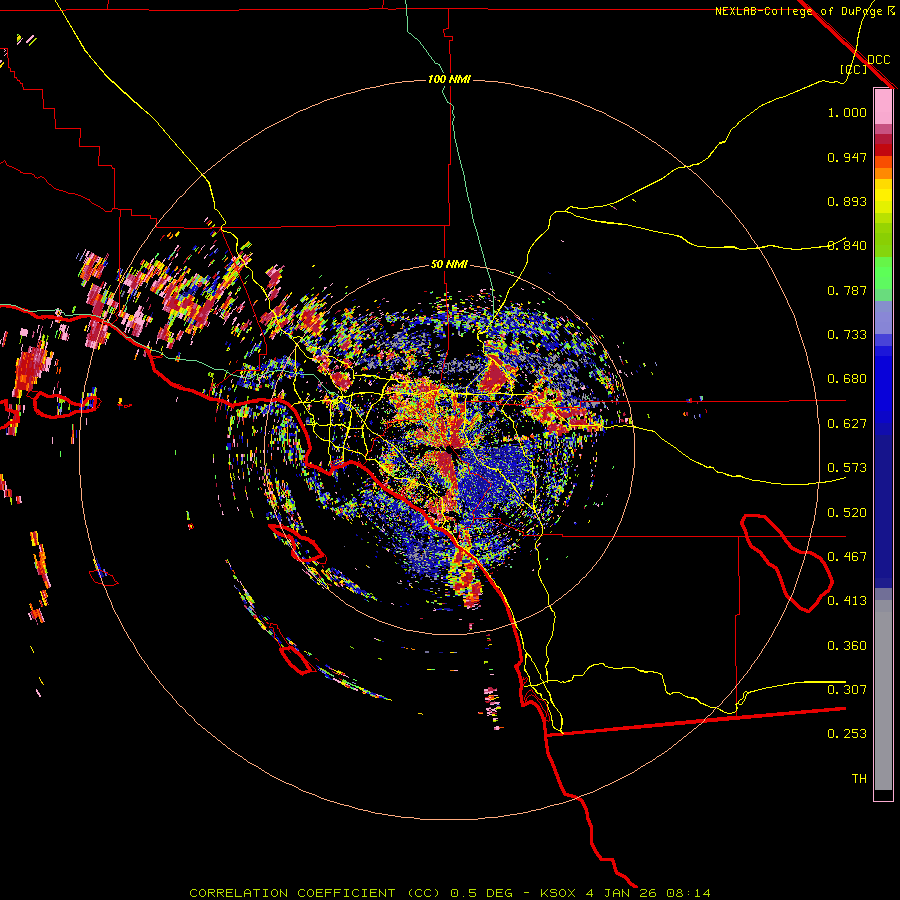Click the TH threshold label
Viewport: 900px width, 900px height.
[x=859, y=779]
